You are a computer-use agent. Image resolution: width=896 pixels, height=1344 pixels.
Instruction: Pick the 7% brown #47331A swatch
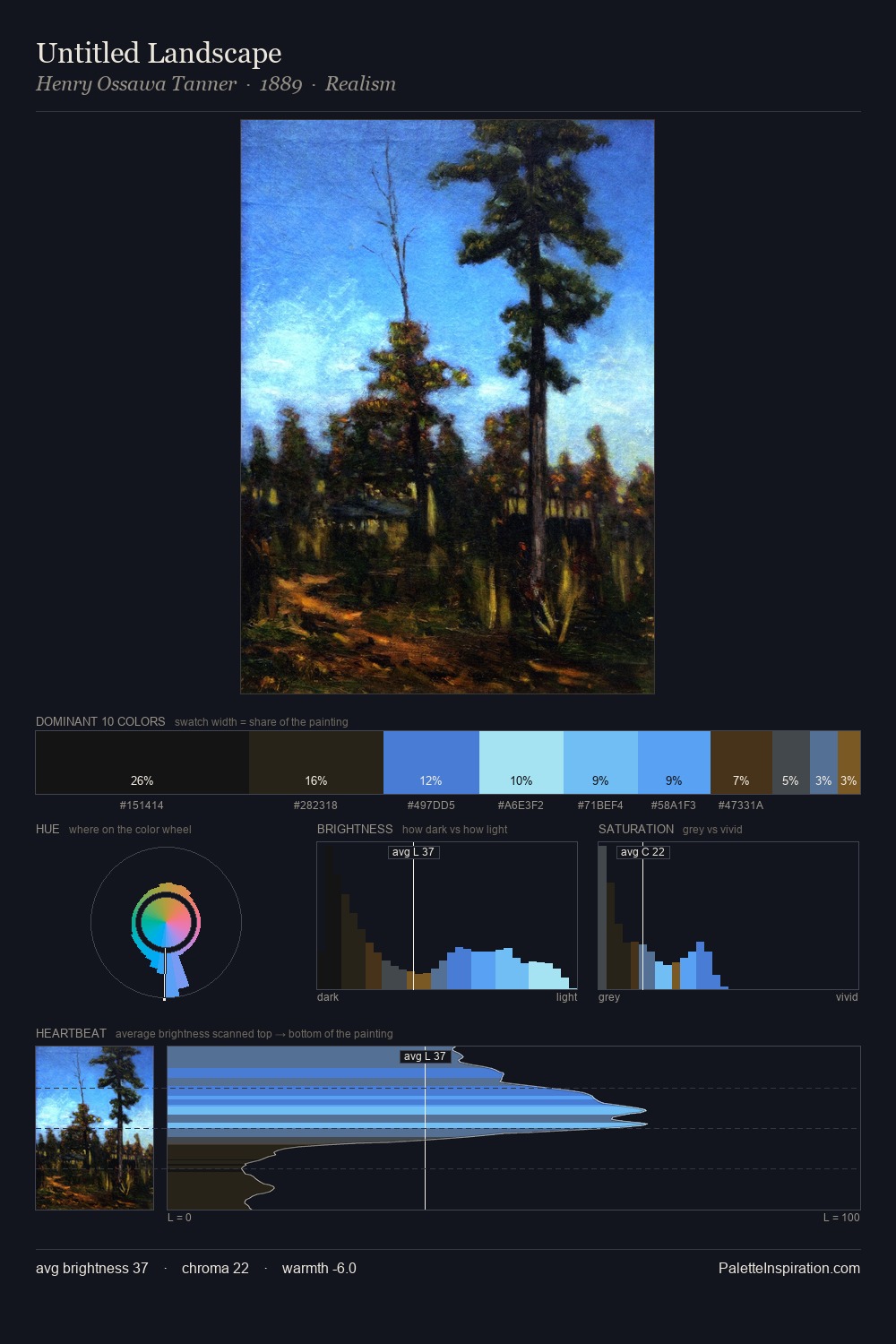tap(741, 762)
